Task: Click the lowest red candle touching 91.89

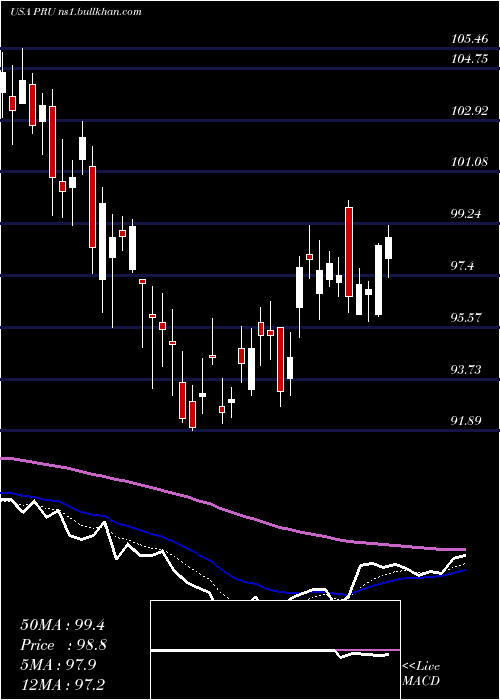Action: tap(192, 414)
